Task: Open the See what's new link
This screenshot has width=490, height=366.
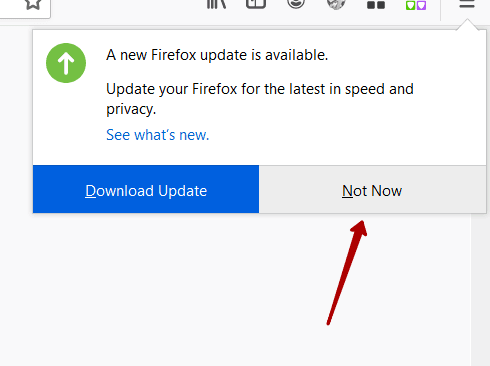Action: click(x=158, y=135)
